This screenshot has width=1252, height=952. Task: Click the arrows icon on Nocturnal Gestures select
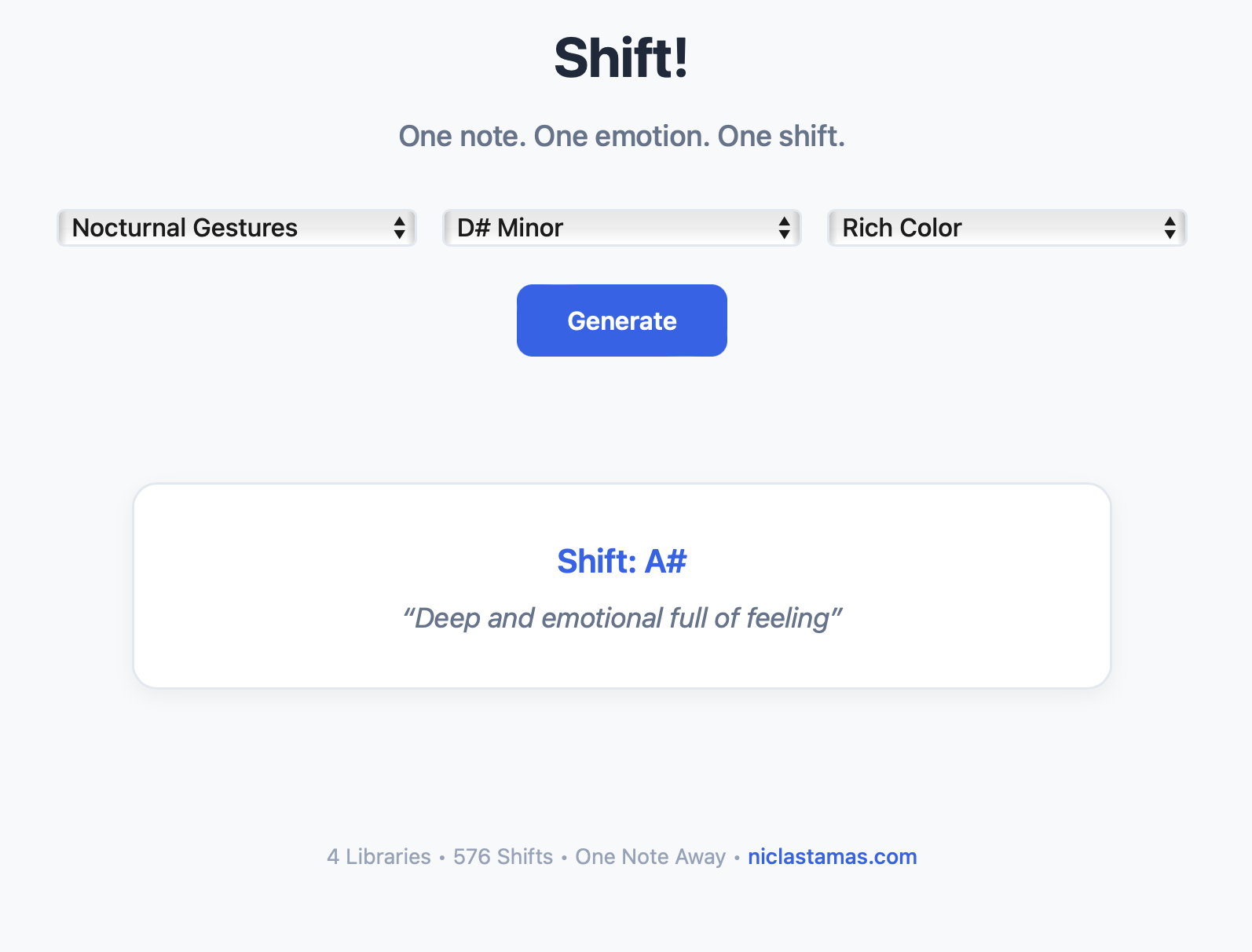pos(400,228)
